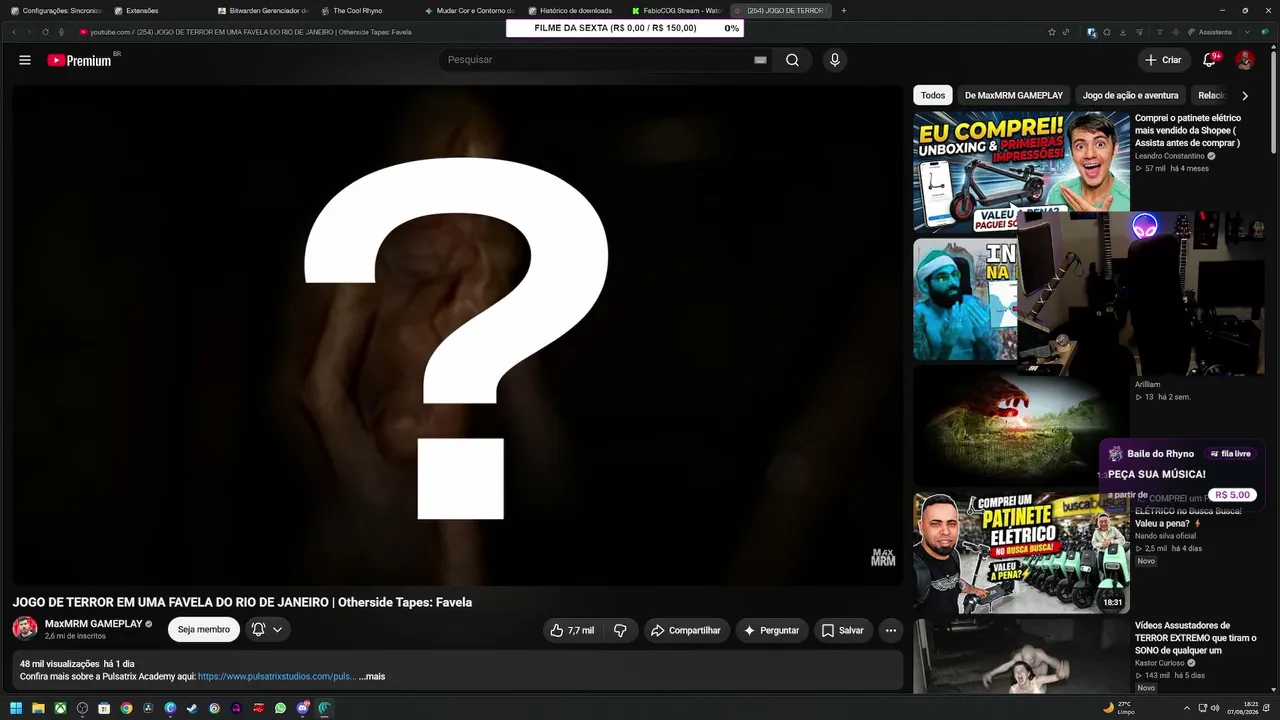Like the video with 7,7 mil likes
Image resolution: width=1280 pixels, height=720 pixels.
(571, 630)
